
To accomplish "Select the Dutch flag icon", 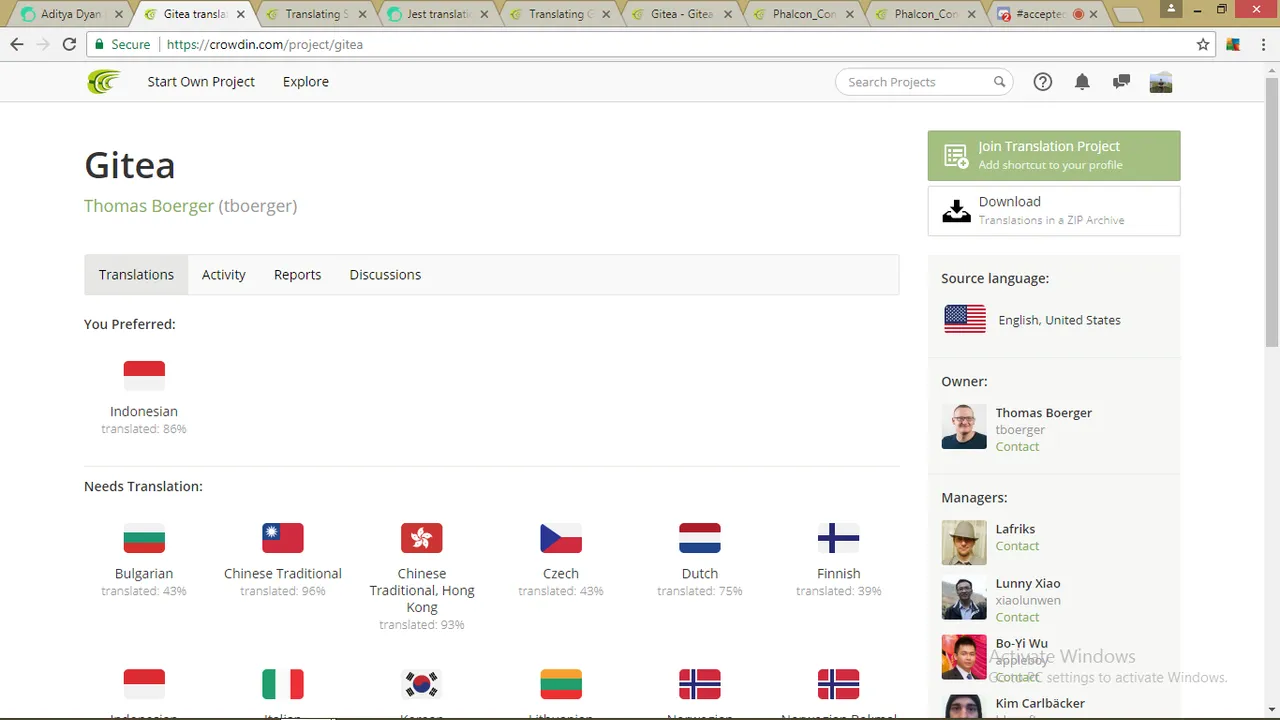I will (700, 538).
